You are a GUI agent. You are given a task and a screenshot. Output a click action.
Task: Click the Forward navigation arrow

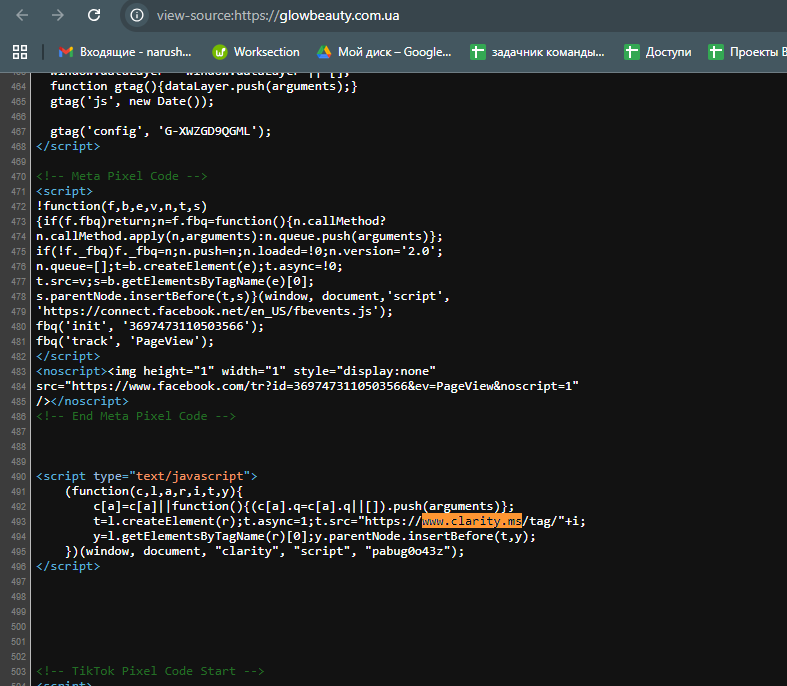pos(58,15)
